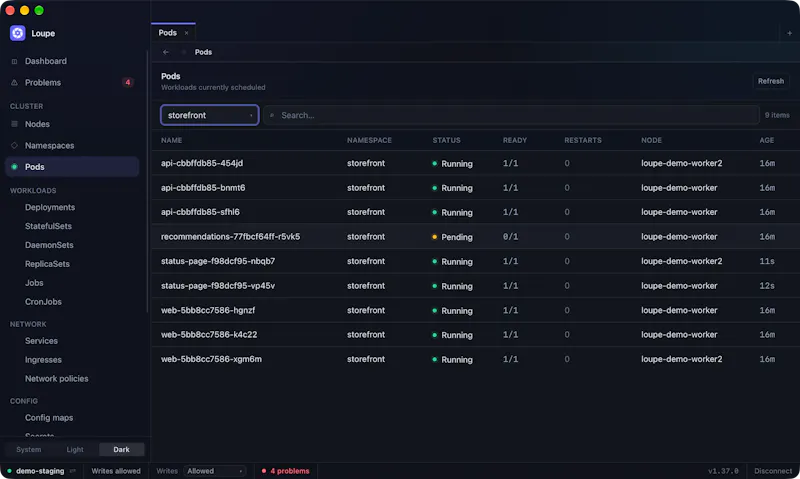Click the demo-staging cluster name
Viewport: 800px width, 479px height.
click(x=40, y=471)
